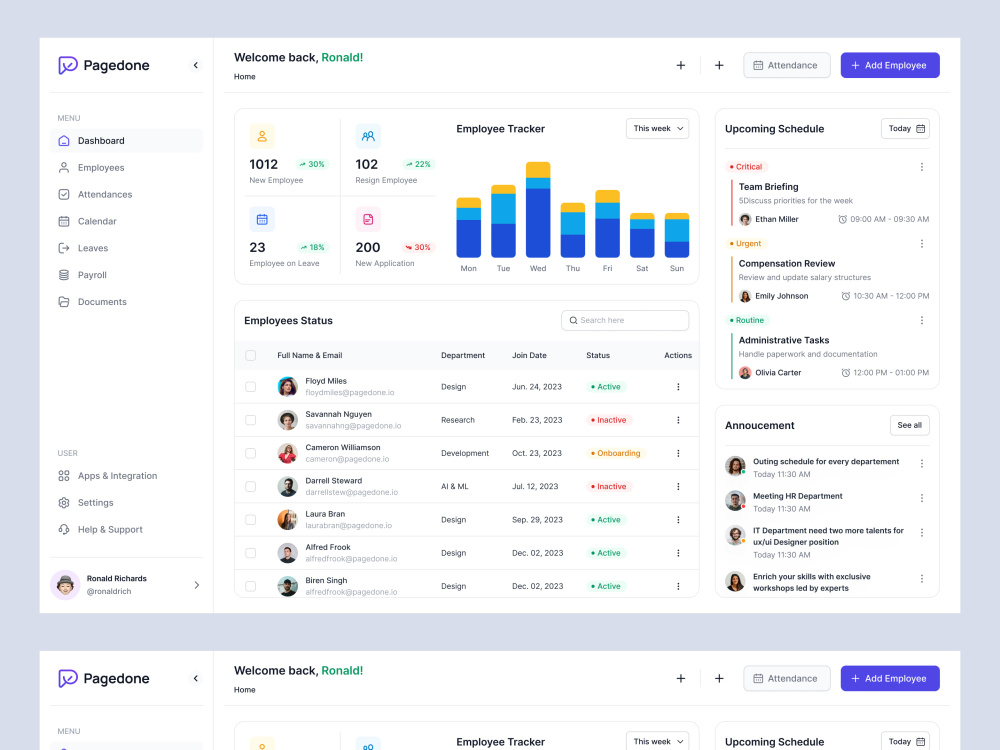Click Attendance in the lower duplicate dashboard
The width and height of the screenshot is (1000, 750).
[x=786, y=679]
